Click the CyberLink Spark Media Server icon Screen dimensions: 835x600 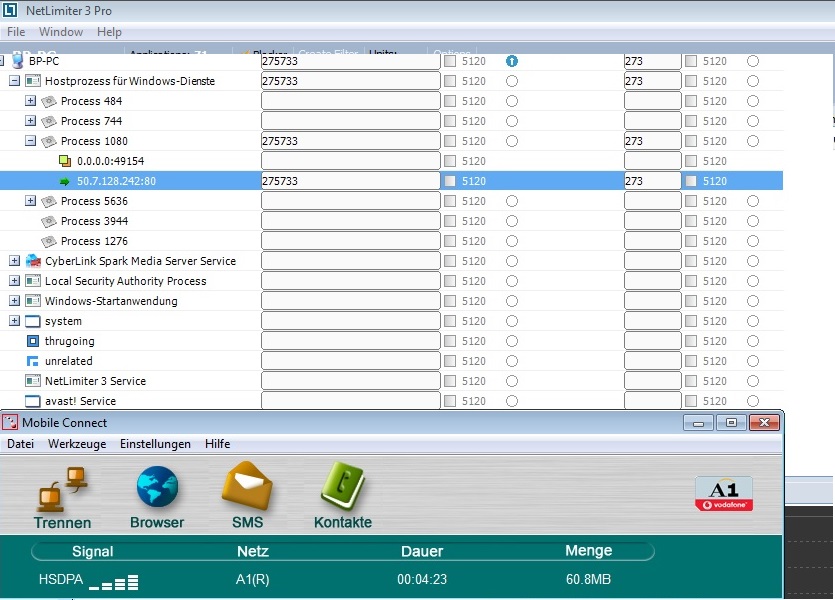[33, 261]
